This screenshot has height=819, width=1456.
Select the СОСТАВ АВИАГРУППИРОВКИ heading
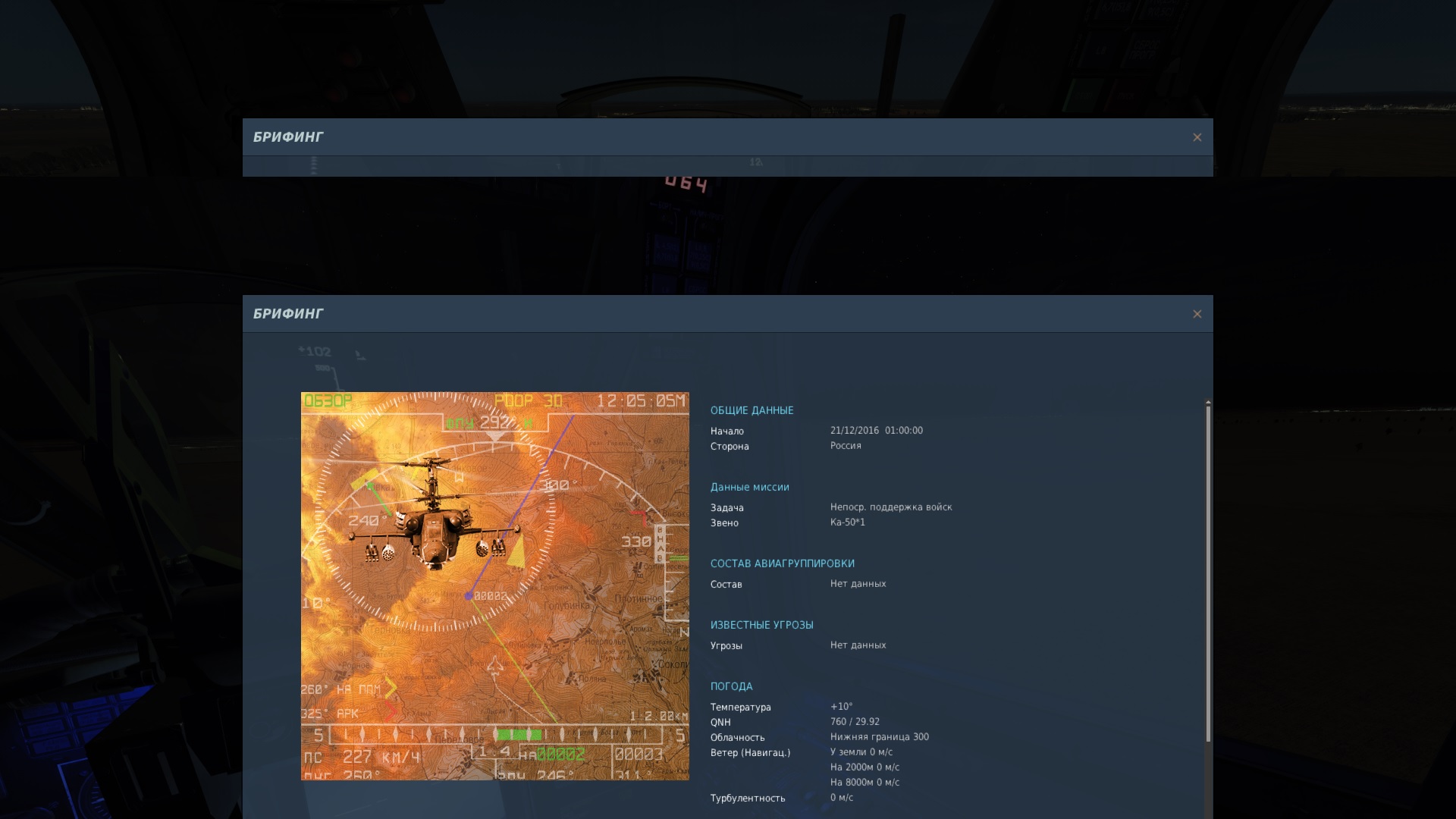pyautogui.click(x=782, y=563)
